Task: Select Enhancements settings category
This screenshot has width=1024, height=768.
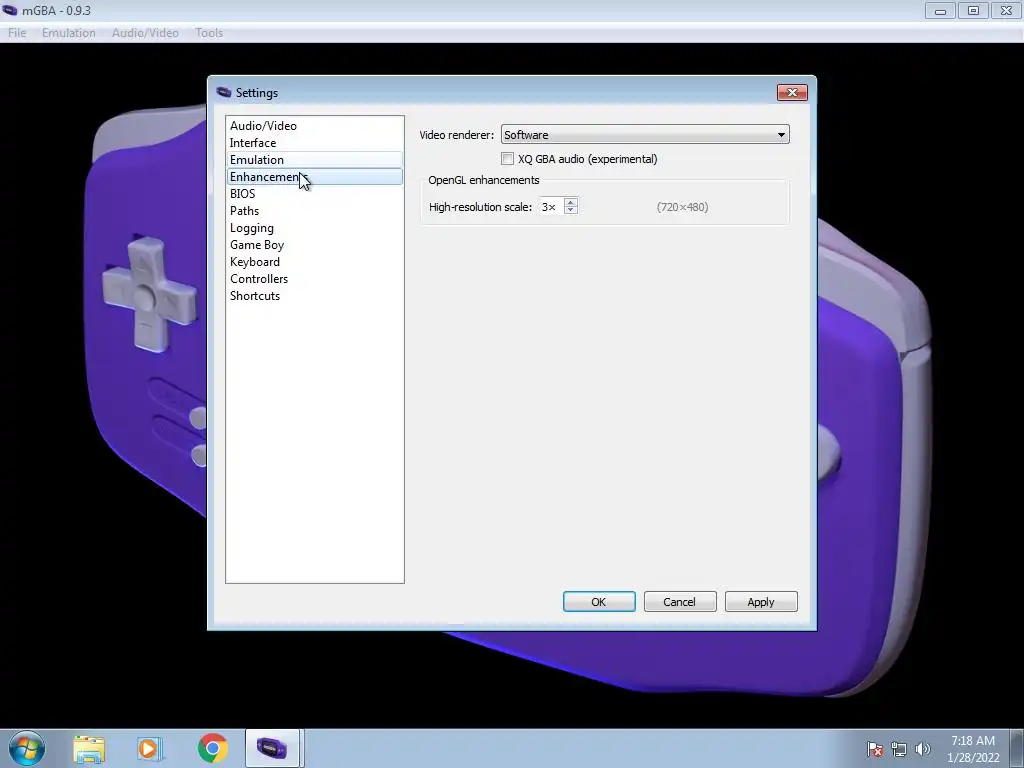Action: coord(315,176)
